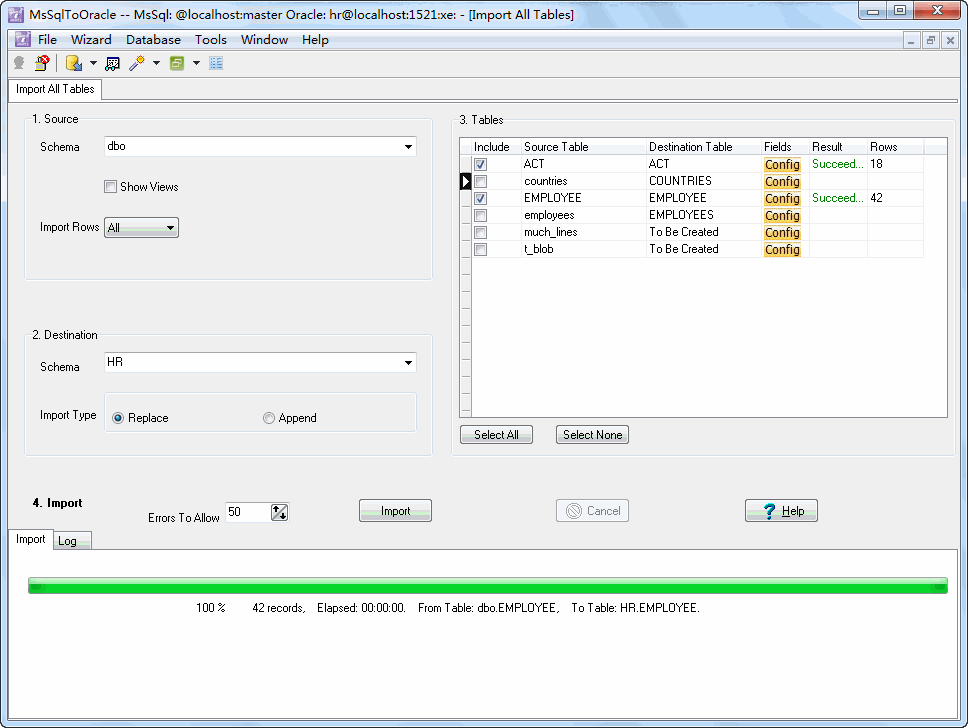
Task: Click the magic wand wizard icon
Action: coord(136,63)
